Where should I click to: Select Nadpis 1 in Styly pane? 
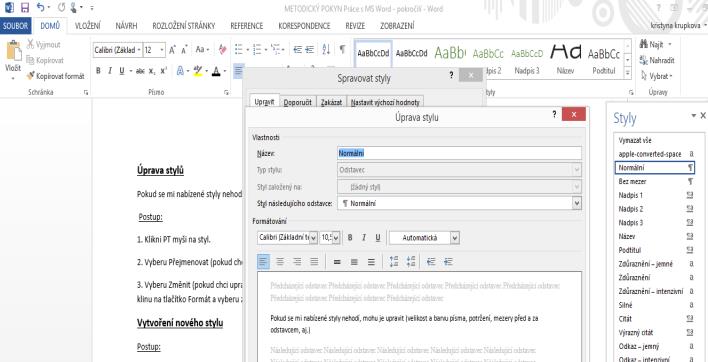[654, 195]
